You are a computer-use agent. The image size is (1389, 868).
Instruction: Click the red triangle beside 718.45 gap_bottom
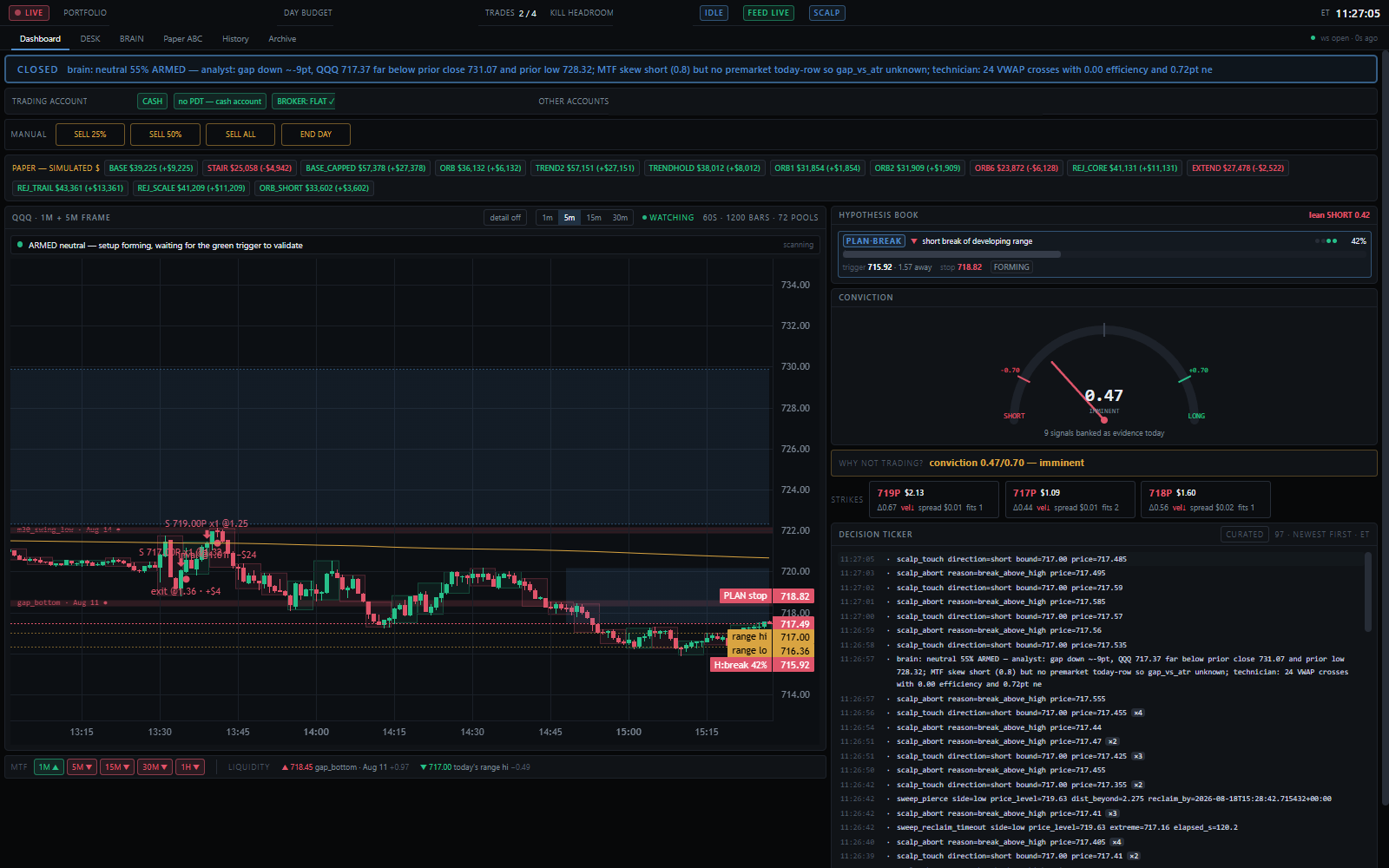285,767
